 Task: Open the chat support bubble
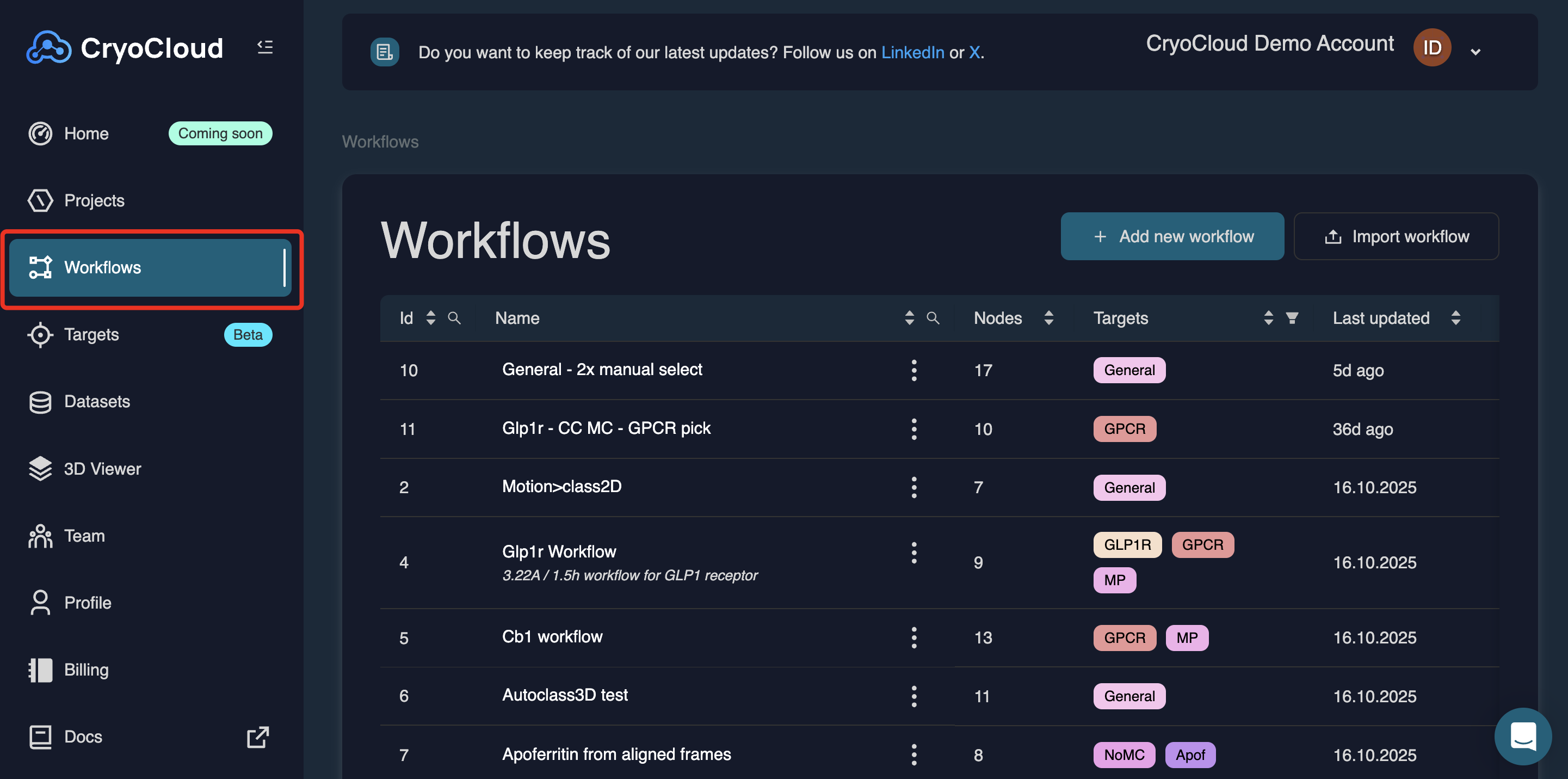coord(1522,736)
